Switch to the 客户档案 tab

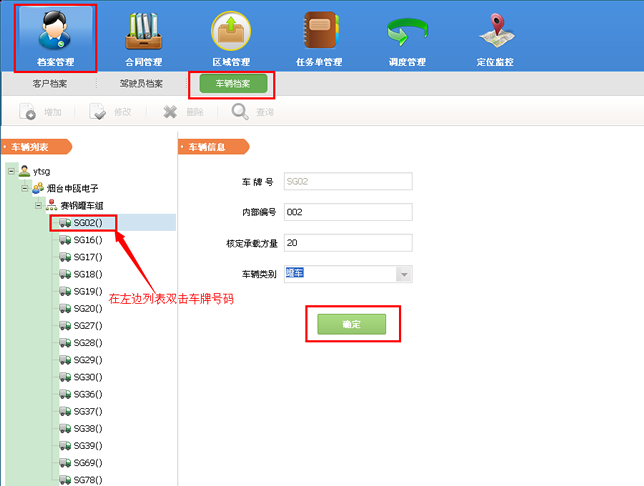pos(49,84)
